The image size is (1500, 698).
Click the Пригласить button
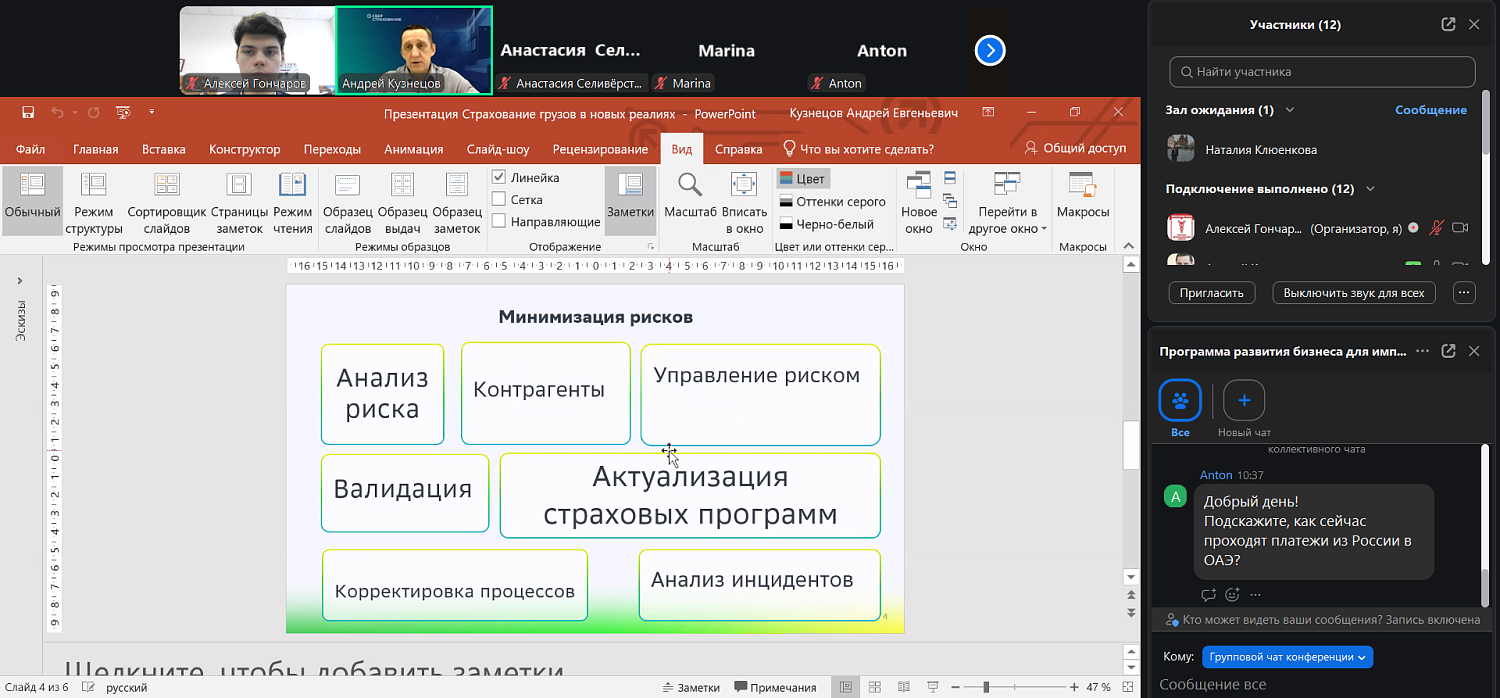click(x=1211, y=292)
